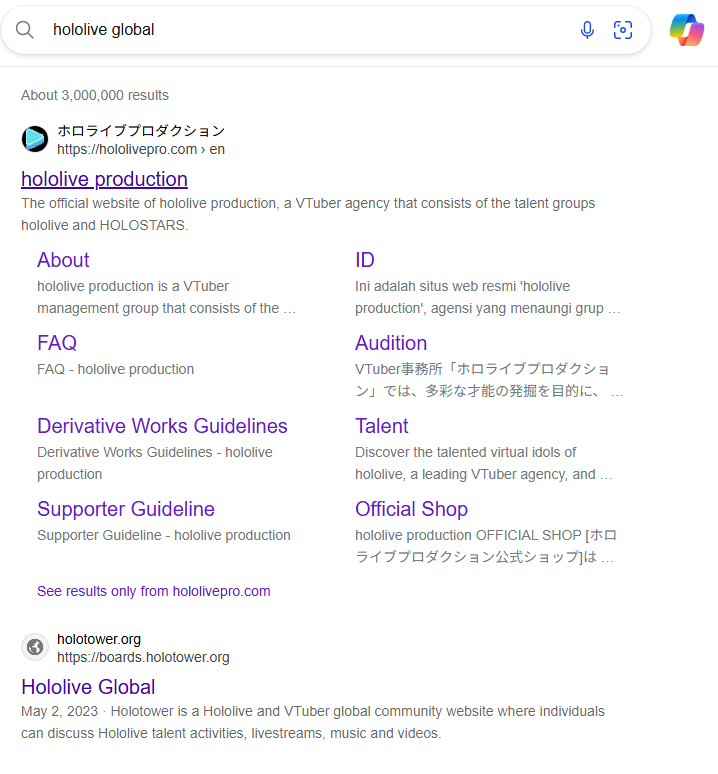
Task: Click the hololive production OFFICIAL SHOP snippet
Action: pos(486,546)
